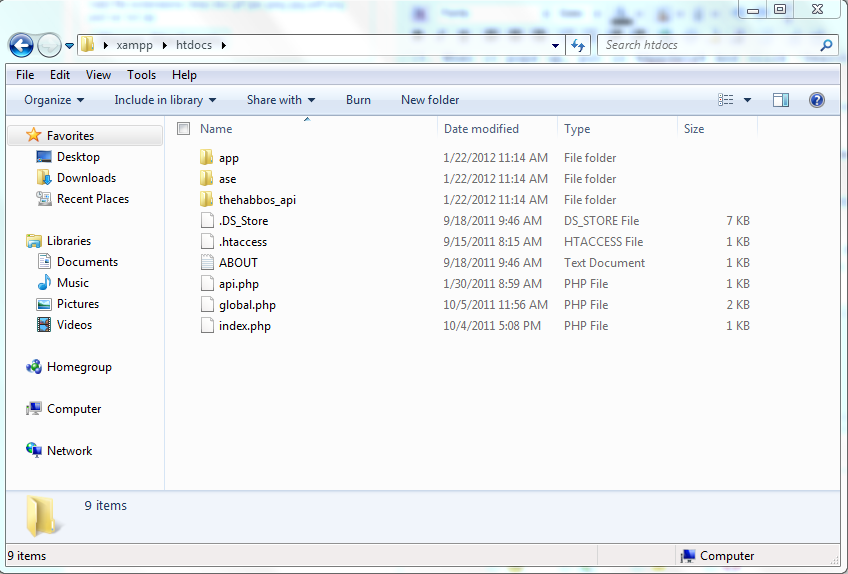Click the refresh button beside address bar

(x=578, y=45)
